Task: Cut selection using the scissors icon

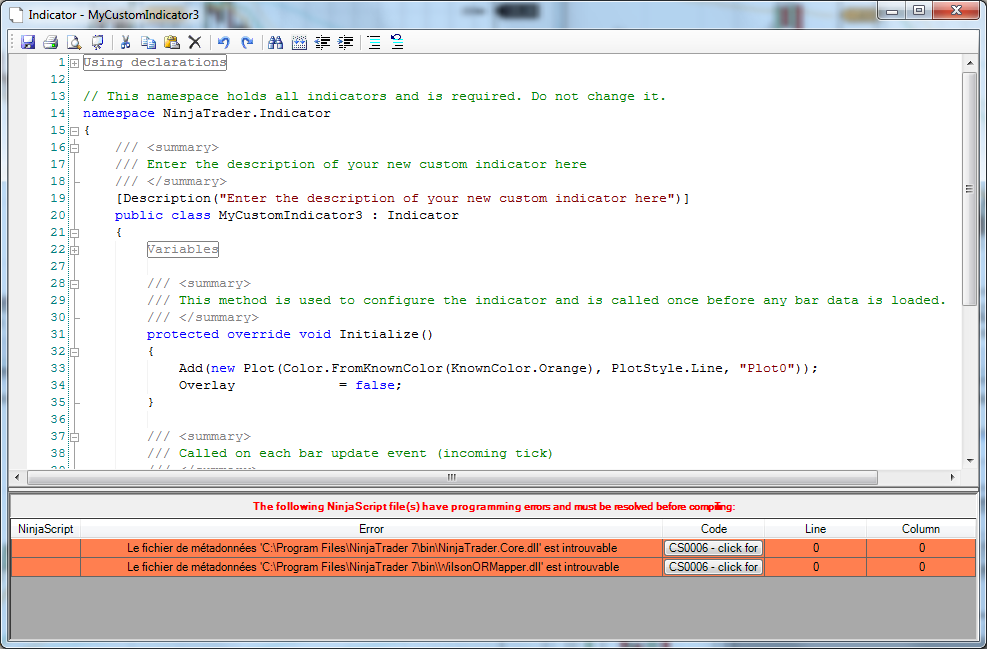Action: tap(125, 42)
